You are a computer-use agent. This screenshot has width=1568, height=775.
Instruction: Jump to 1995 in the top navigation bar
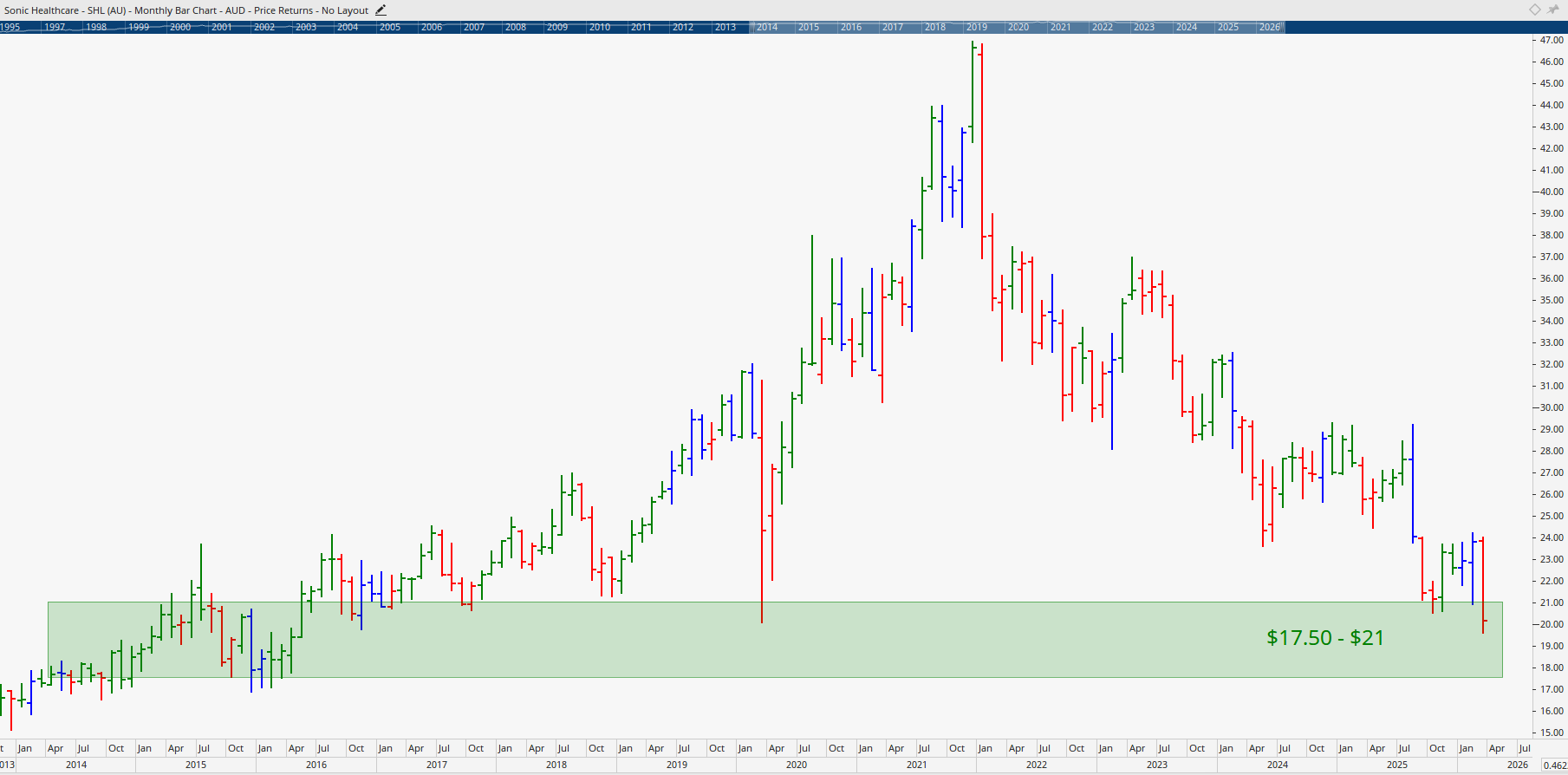[x=10, y=27]
